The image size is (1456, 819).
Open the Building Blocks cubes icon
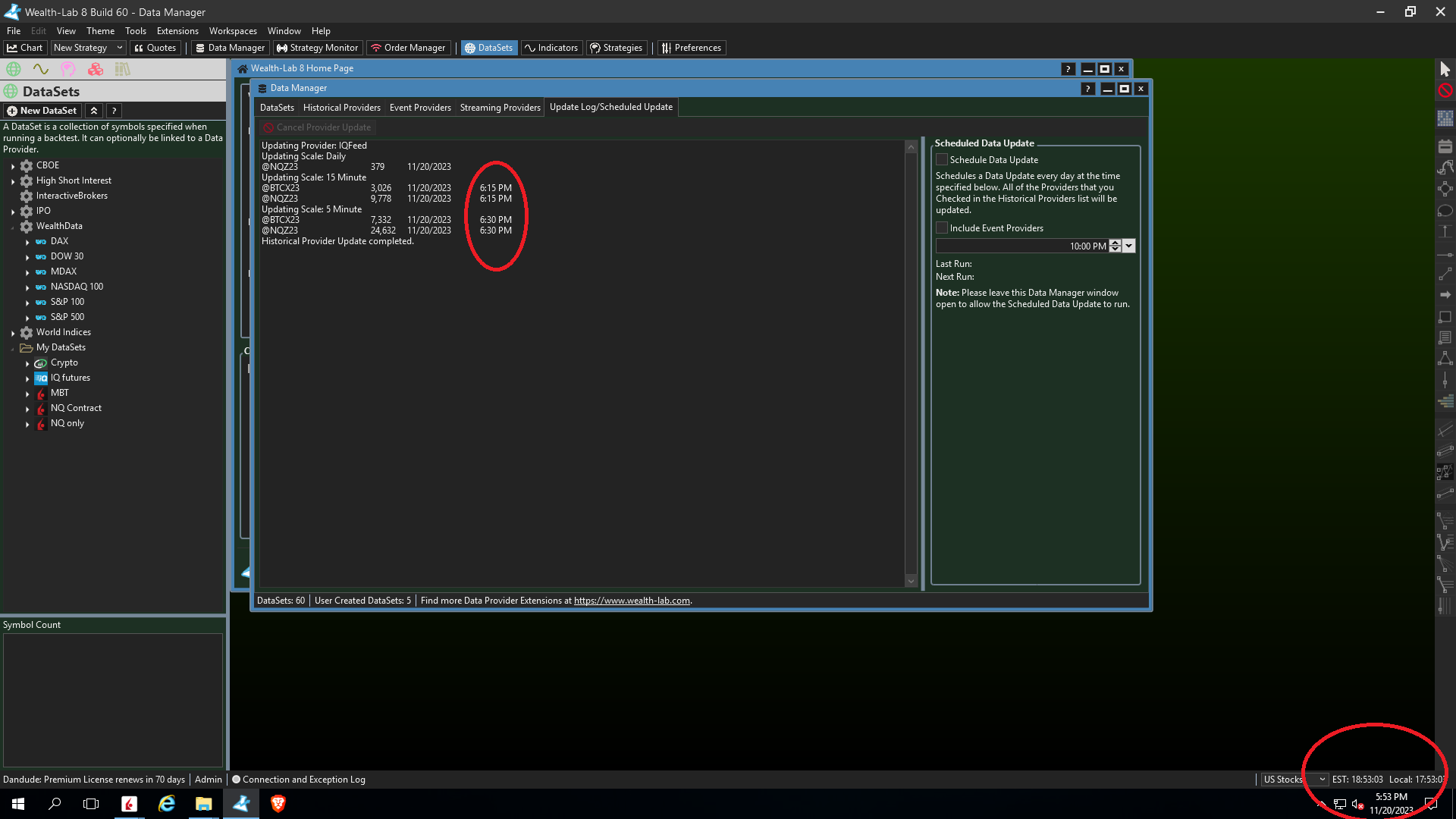coord(96,69)
